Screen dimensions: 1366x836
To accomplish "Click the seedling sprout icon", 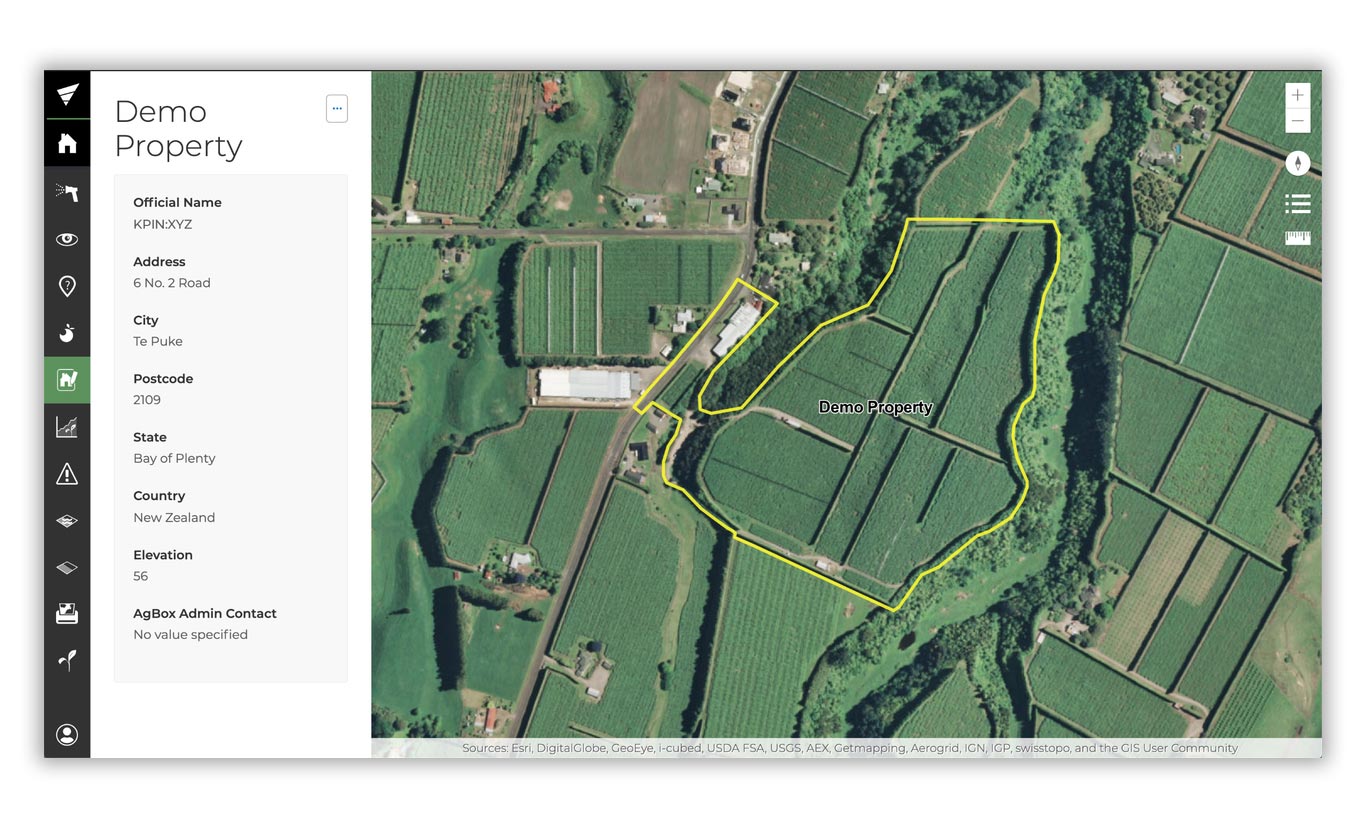I will (67, 660).
